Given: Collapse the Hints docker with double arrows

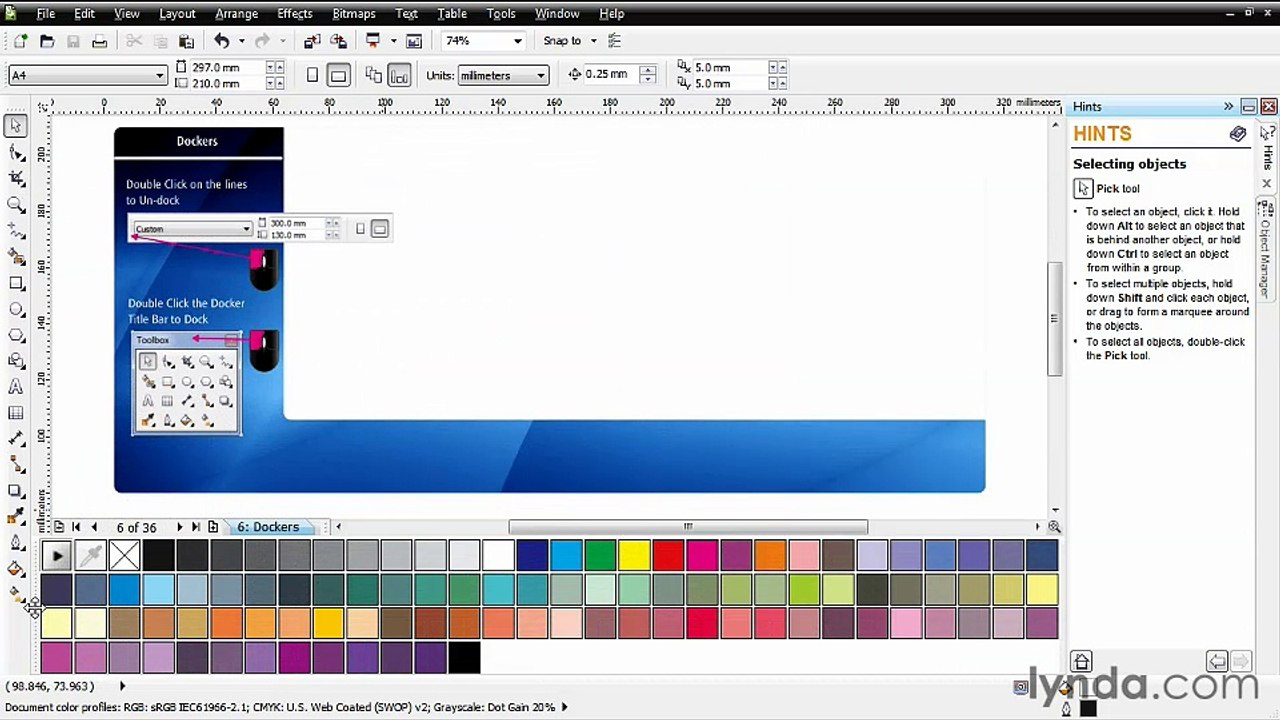Looking at the screenshot, I should (x=1228, y=106).
